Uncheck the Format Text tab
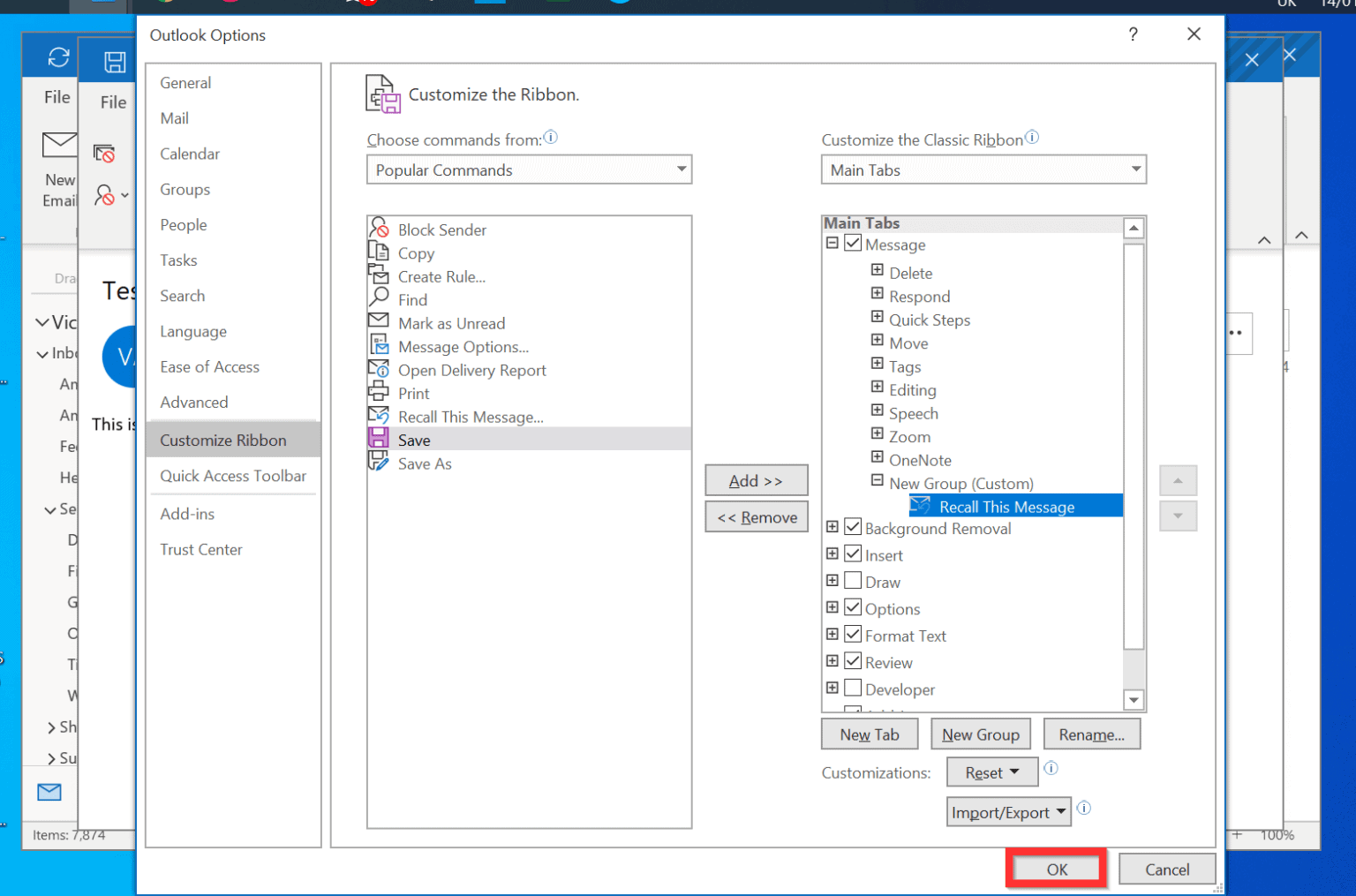This screenshot has width=1356, height=896. coord(853,634)
